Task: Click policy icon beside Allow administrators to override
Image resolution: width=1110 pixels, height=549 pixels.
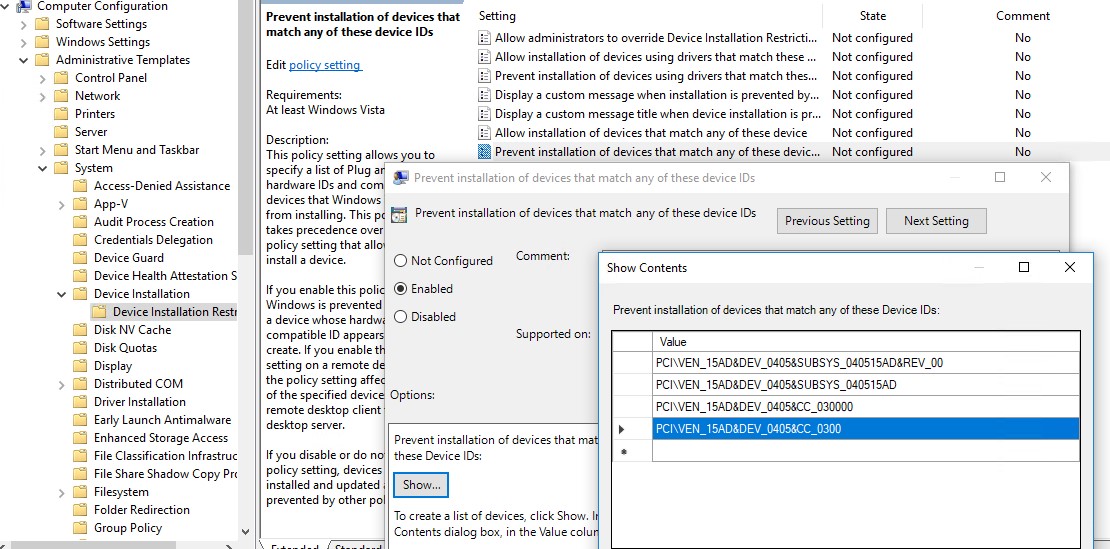Action: tap(485, 38)
